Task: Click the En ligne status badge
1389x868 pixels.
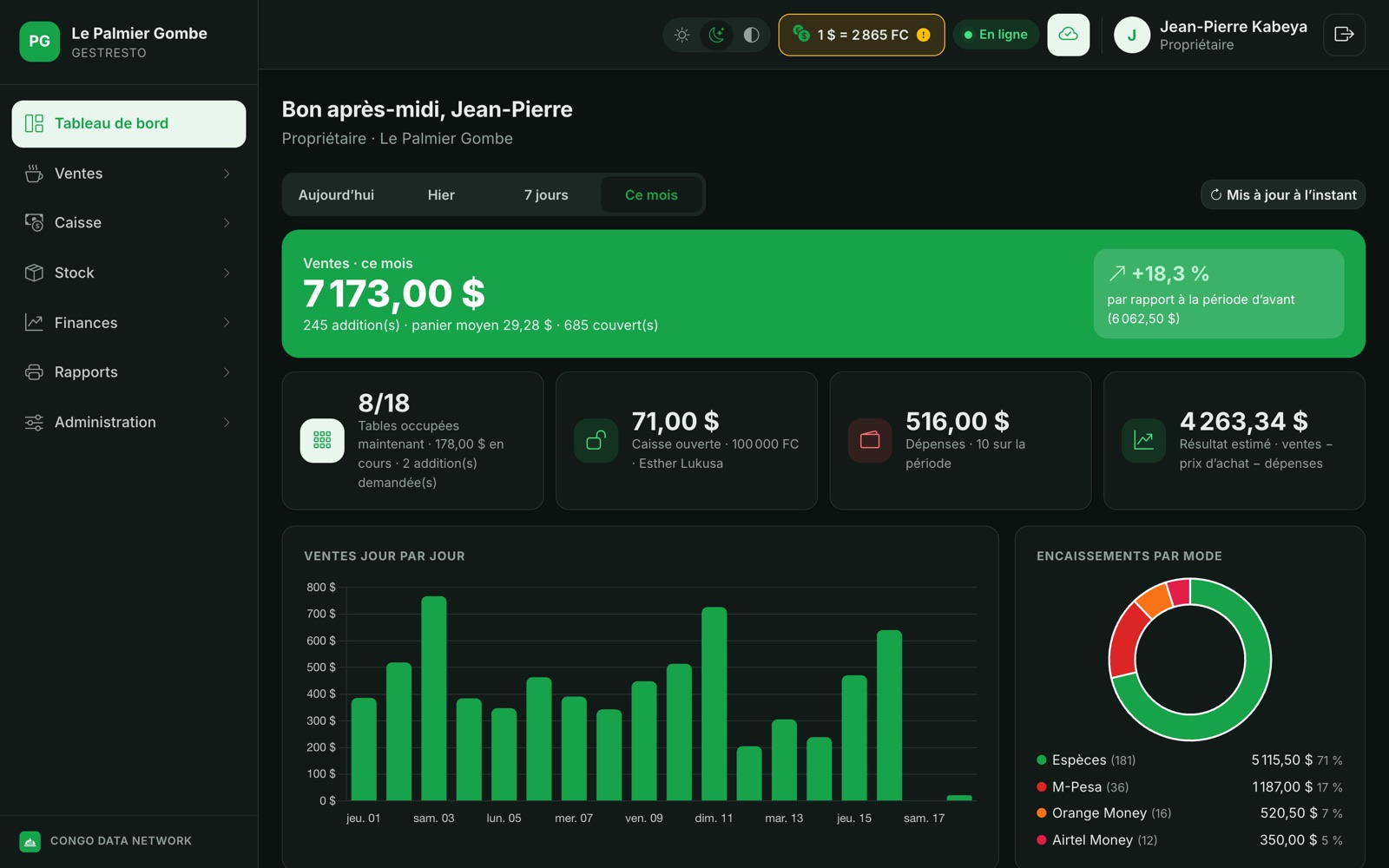Action: tap(996, 35)
